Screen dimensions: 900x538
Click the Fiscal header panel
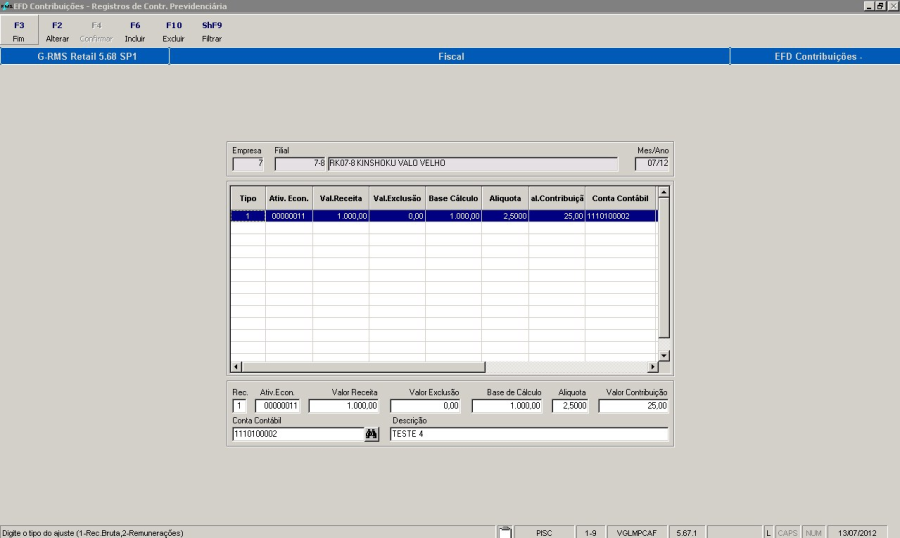[450, 56]
